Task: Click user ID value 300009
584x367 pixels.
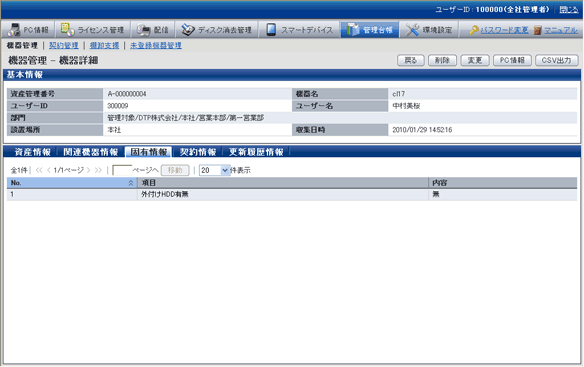Action: [x=118, y=106]
